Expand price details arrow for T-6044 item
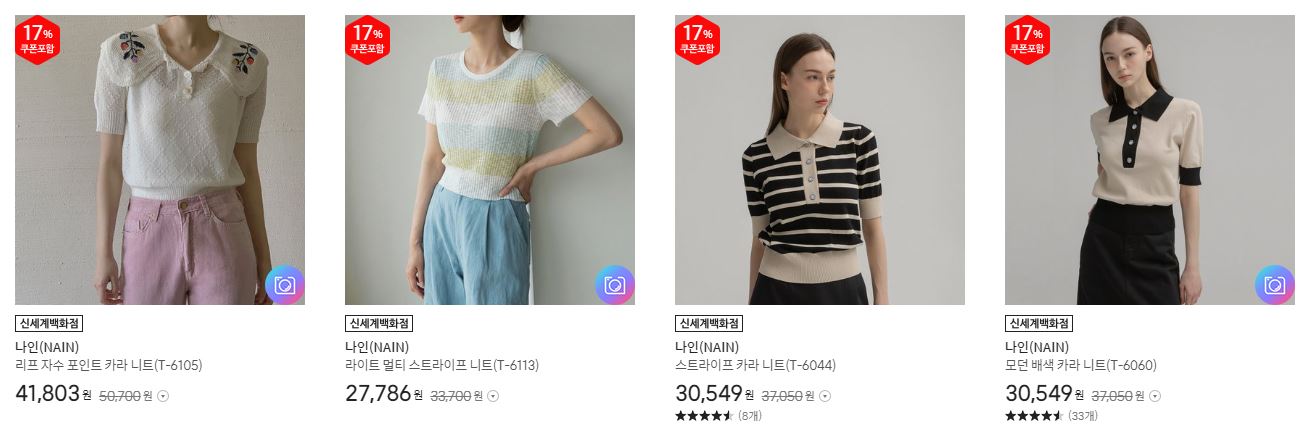The image size is (1305, 445). click(x=824, y=396)
